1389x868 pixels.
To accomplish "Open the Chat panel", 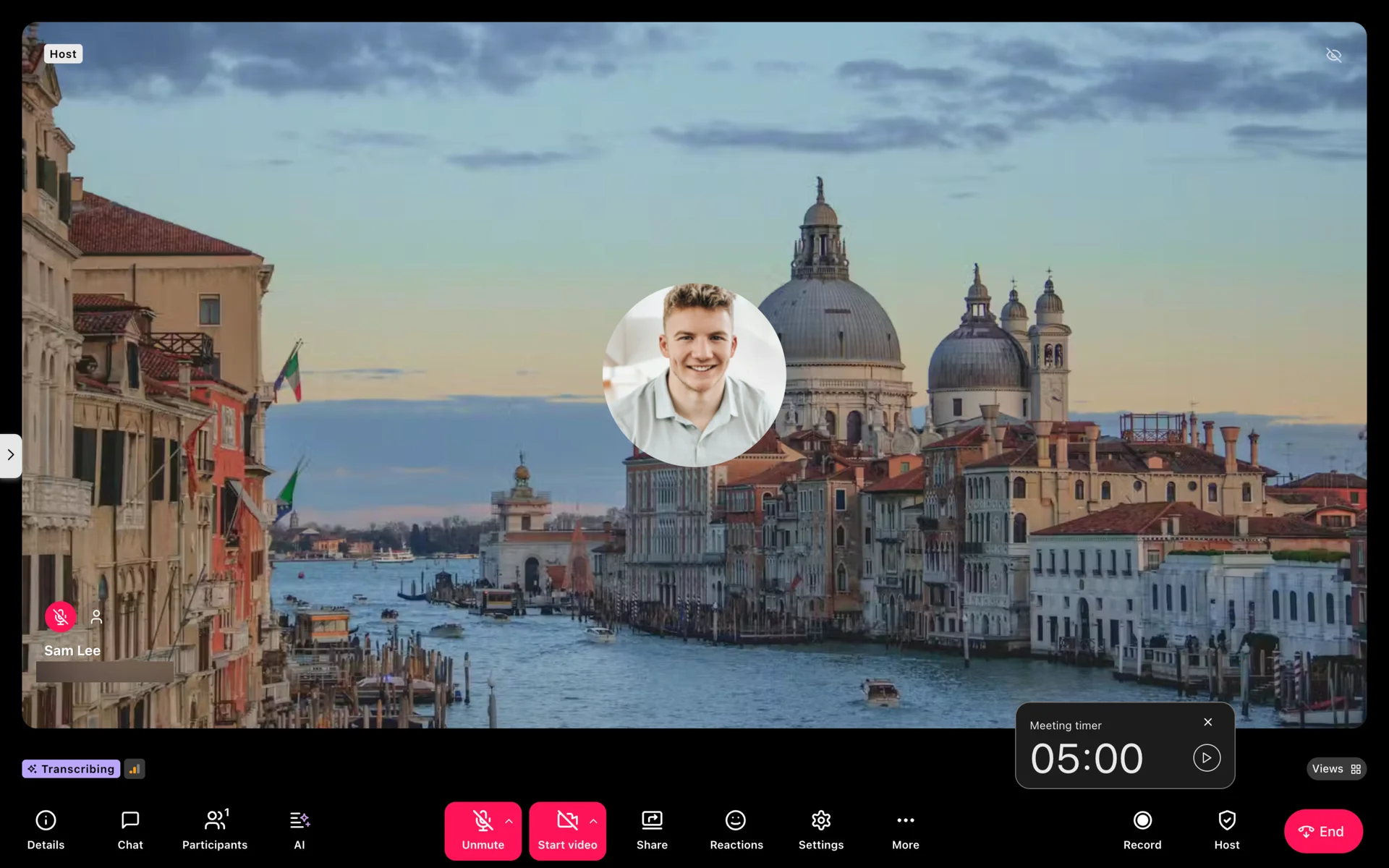I will 130,830.
